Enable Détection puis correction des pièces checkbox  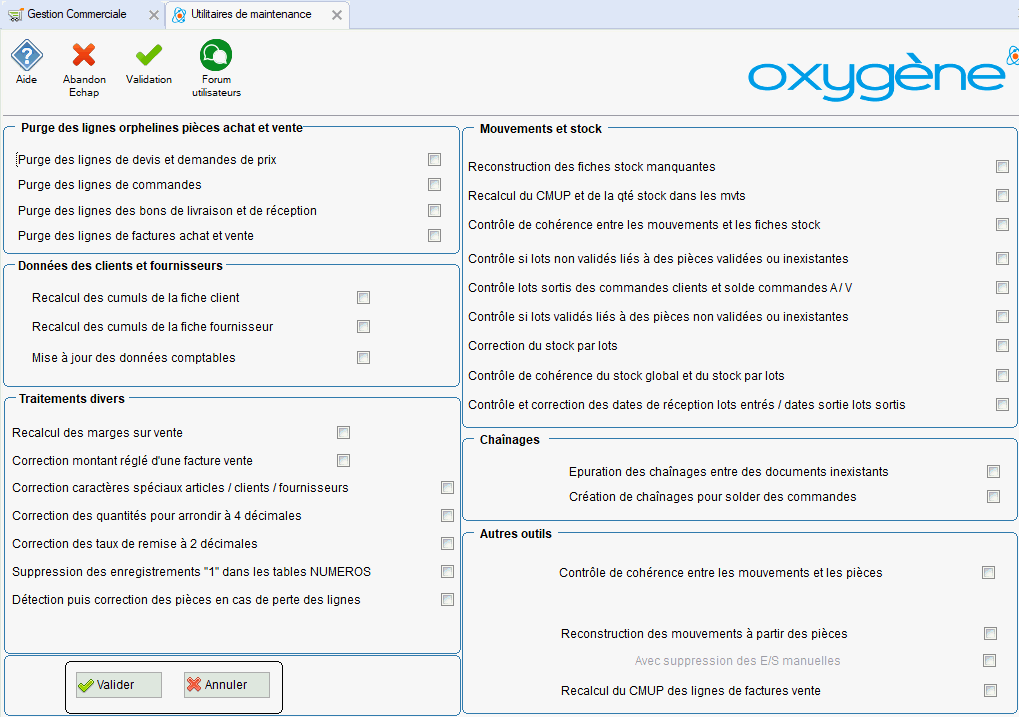(x=447, y=600)
